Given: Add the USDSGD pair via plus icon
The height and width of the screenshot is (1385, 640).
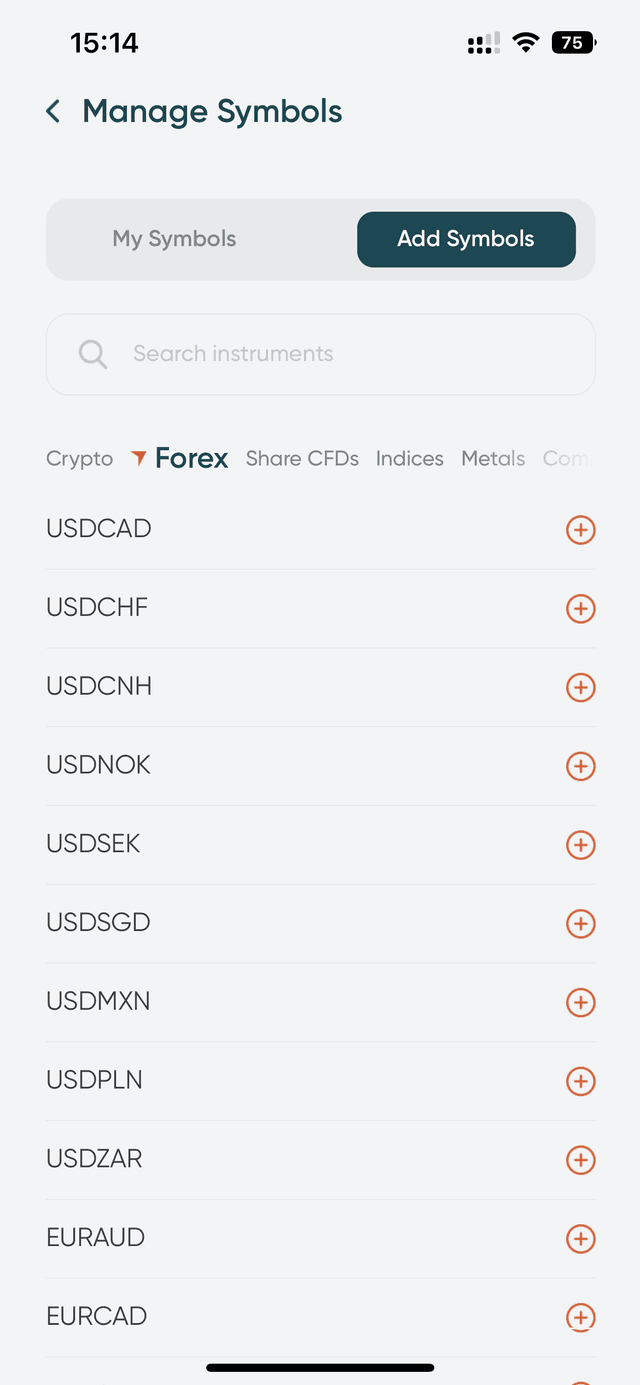Looking at the screenshot, I should click(x=580, y=923).
